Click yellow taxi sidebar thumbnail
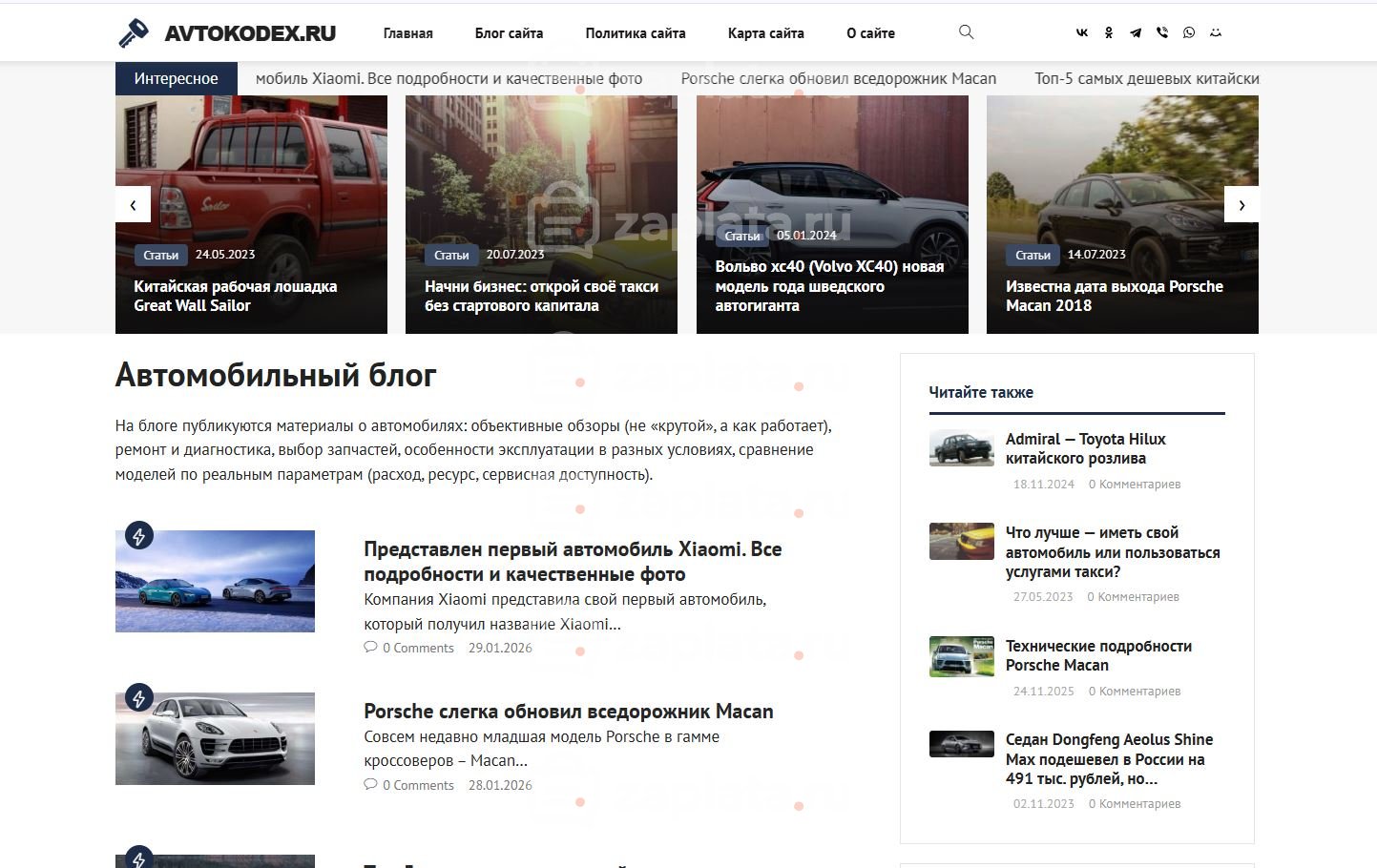1377x868 pixels. [x=962, y=541]
